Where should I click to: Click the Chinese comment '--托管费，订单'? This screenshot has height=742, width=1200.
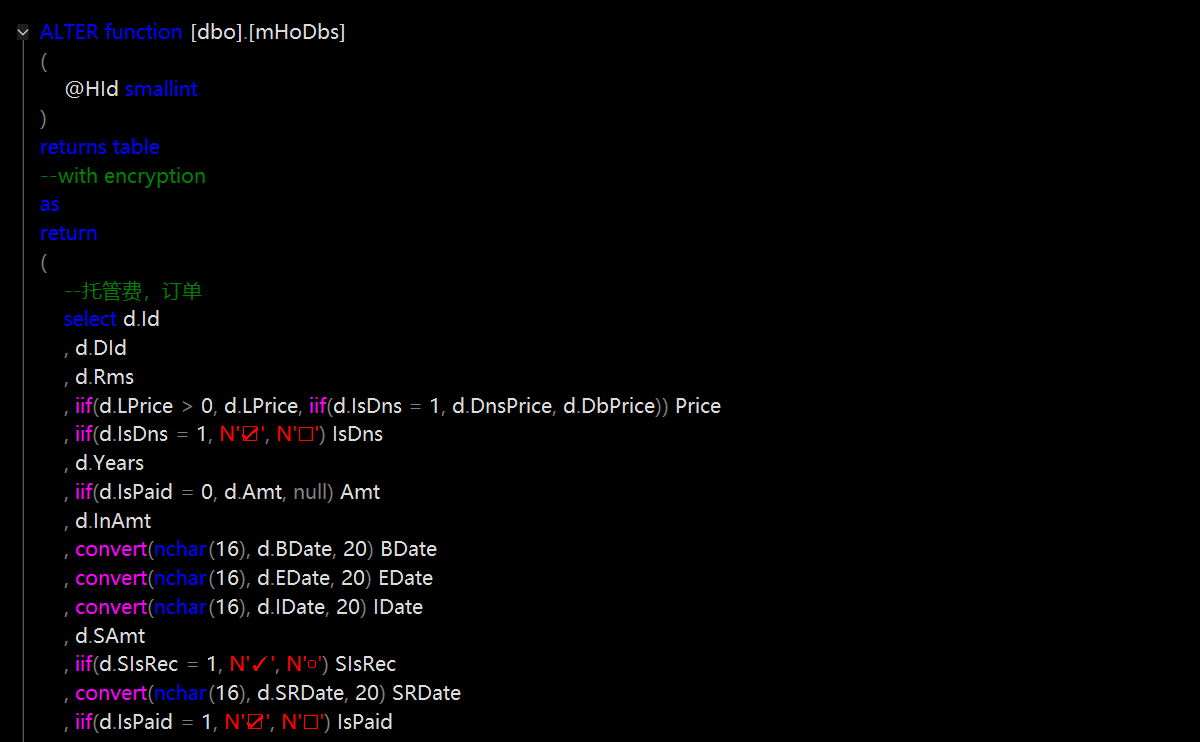(133, 291)
